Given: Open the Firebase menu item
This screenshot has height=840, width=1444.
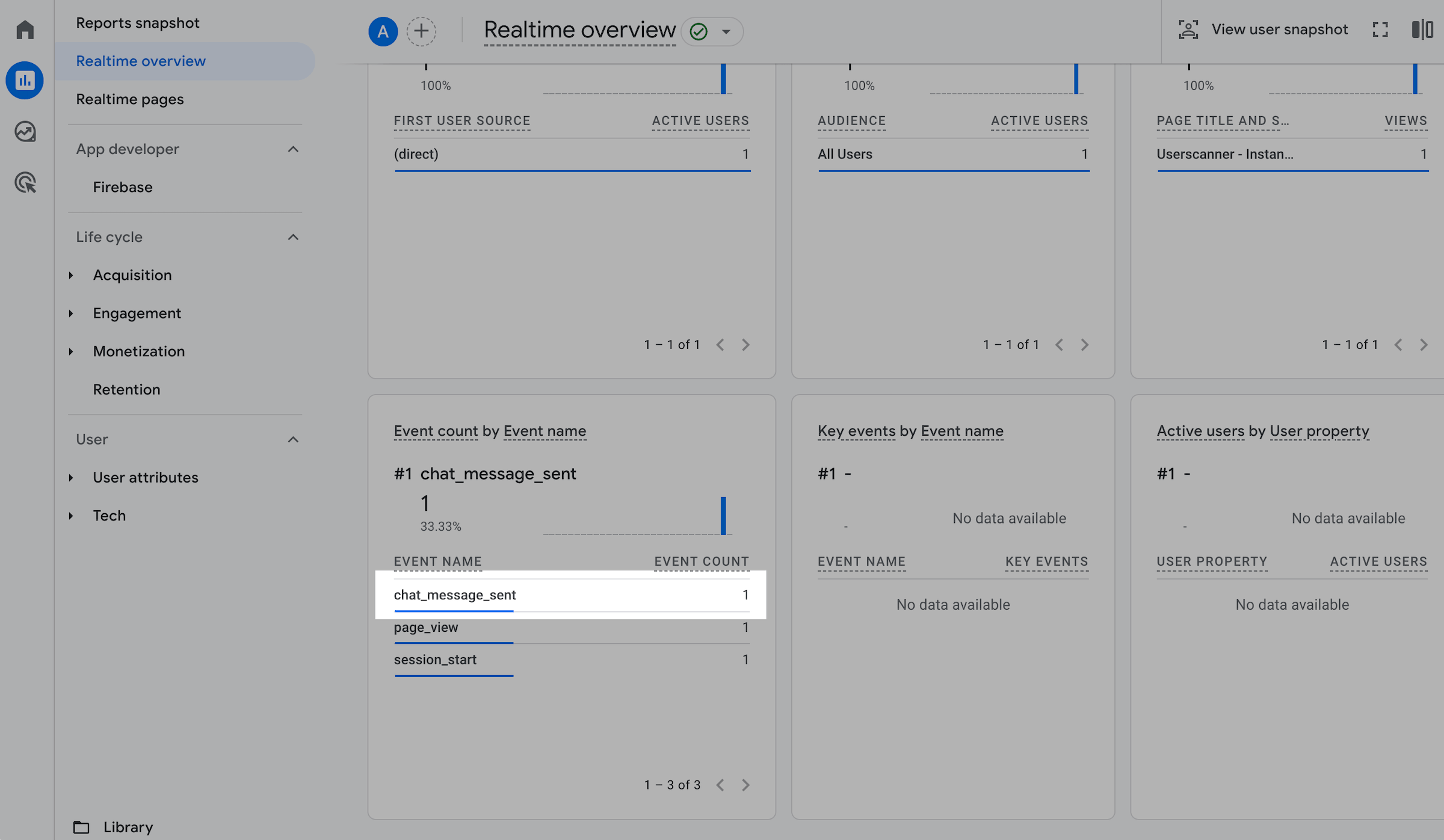Looking at the screenshot, I should tap(123, 187).
